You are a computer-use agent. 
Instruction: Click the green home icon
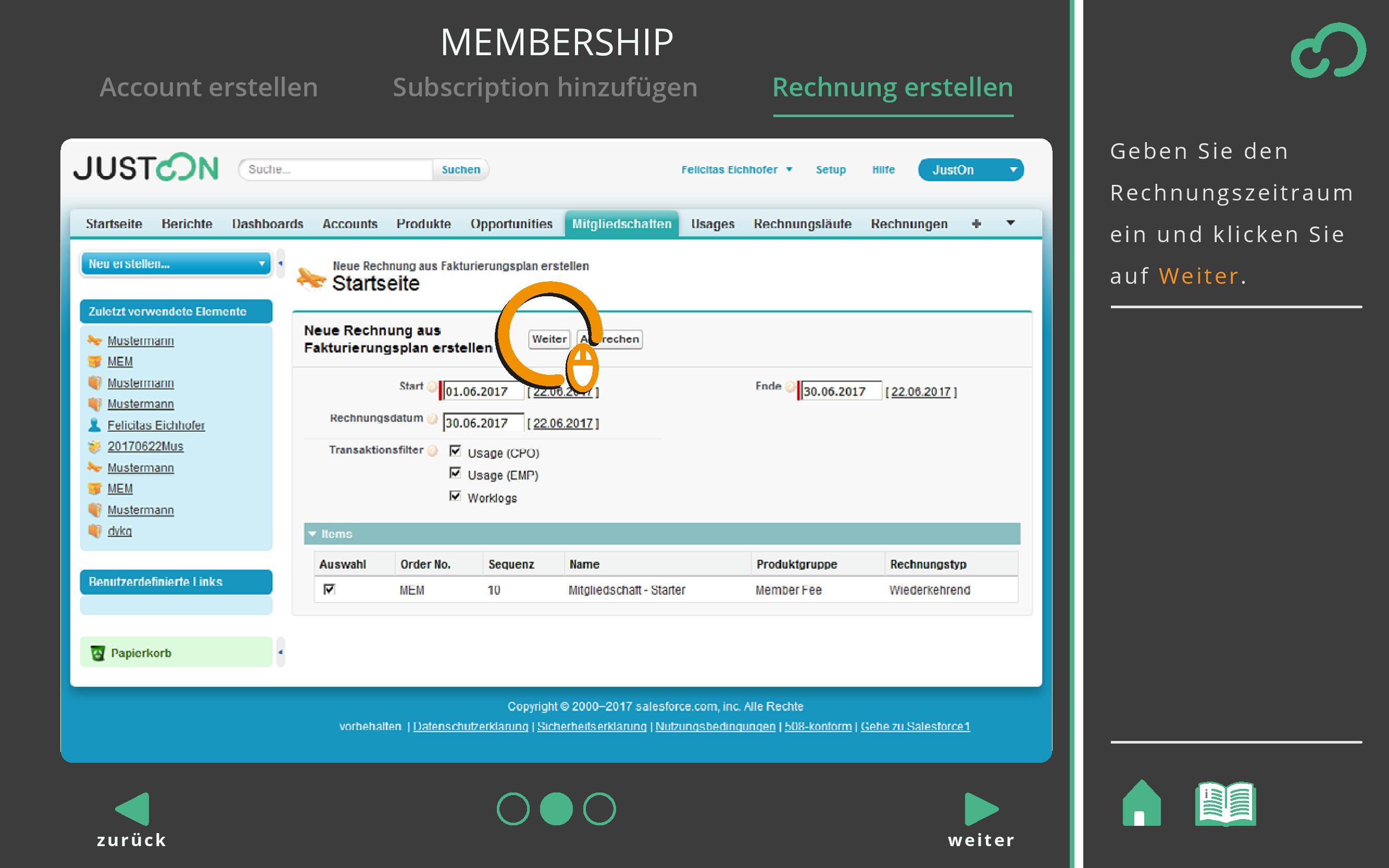1141,804
